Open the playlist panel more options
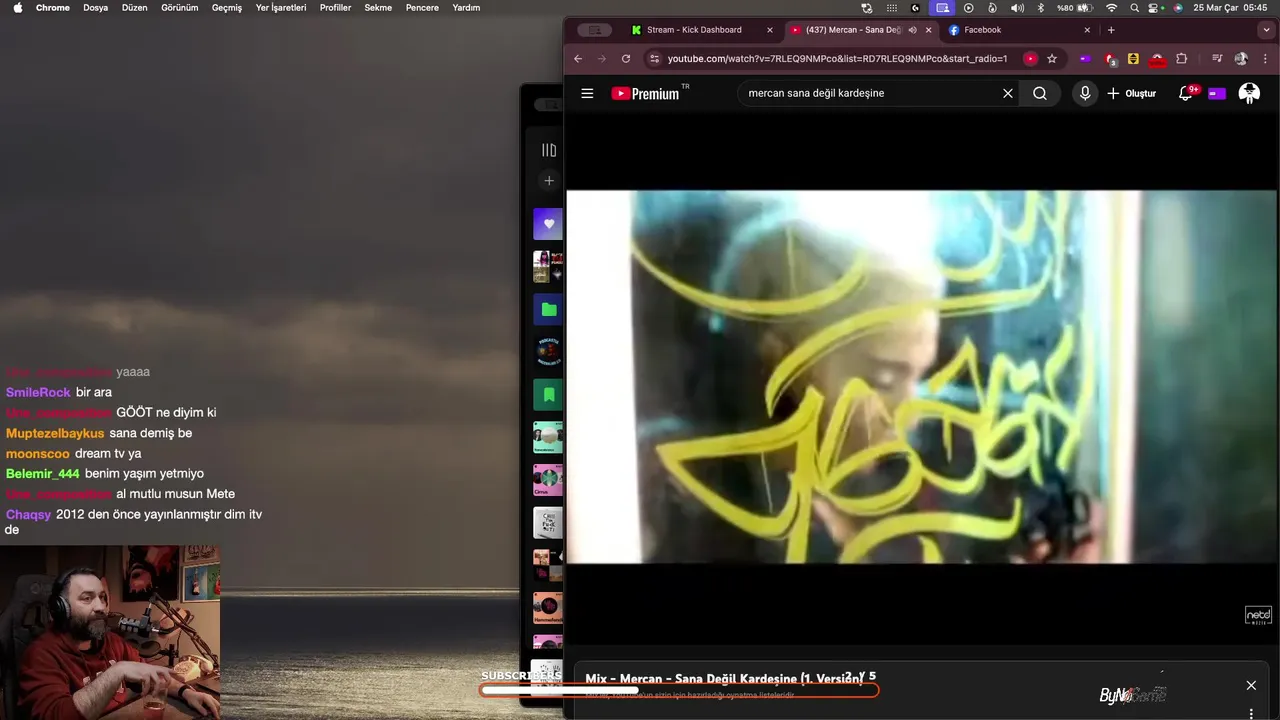 coord(1251,713)
